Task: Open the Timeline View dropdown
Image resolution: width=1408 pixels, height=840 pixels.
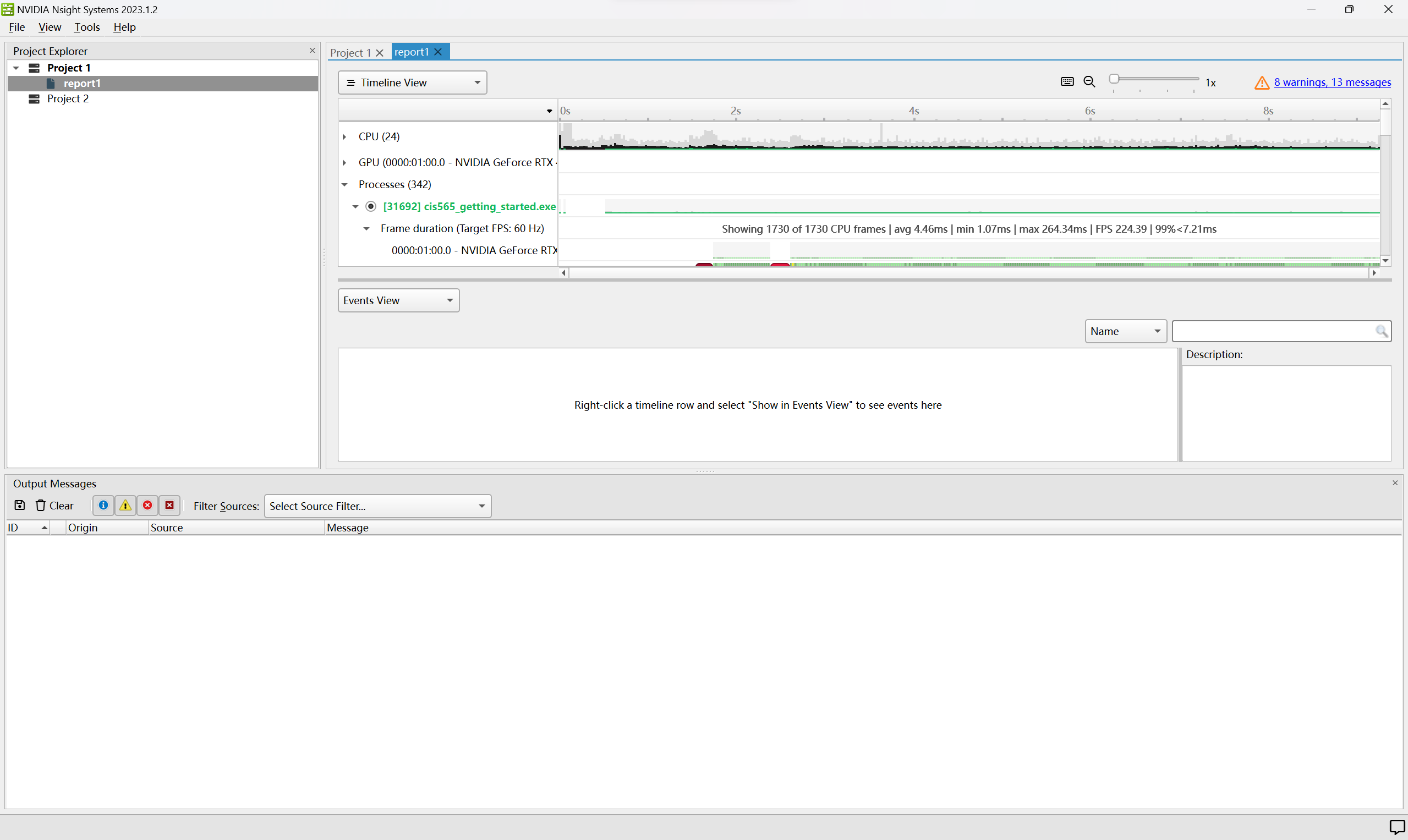Action: pyautogui.click(x=412, y=83)
